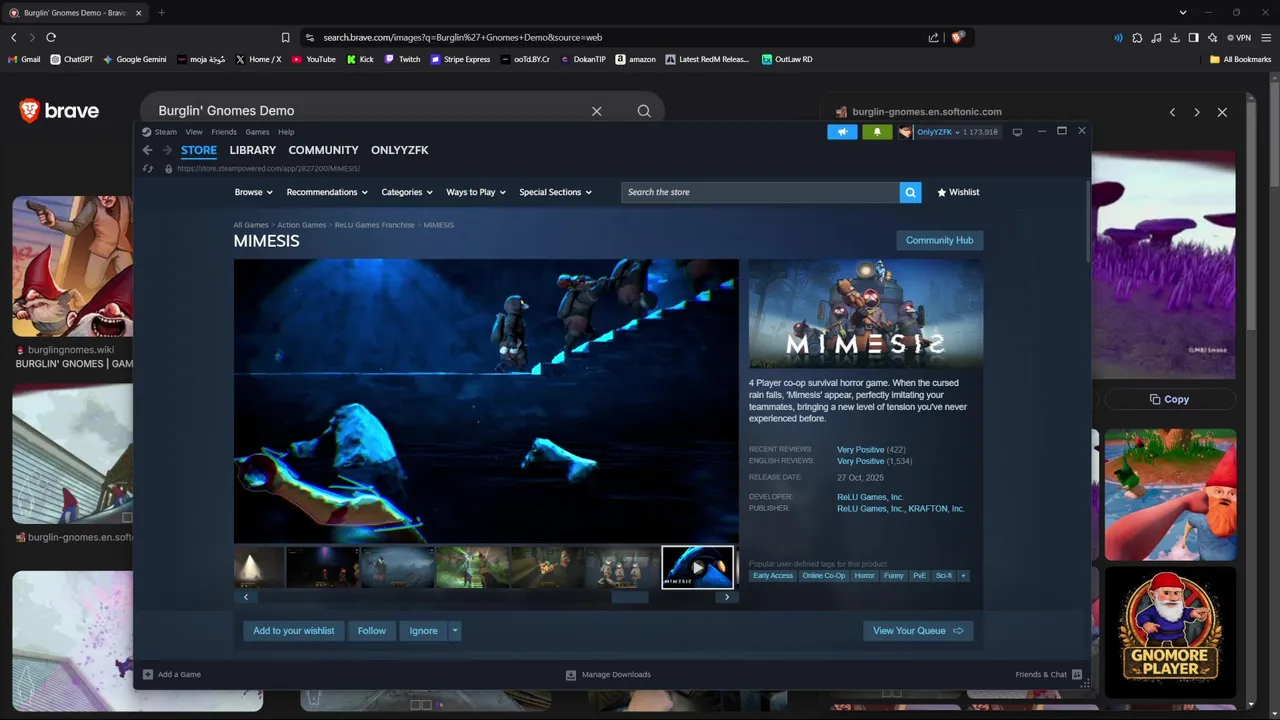Expand the Recommendations dropdown
Image resolution: width=1280 pixels, height=720 pixels.
pyautogui.click(x=327, y=192)
